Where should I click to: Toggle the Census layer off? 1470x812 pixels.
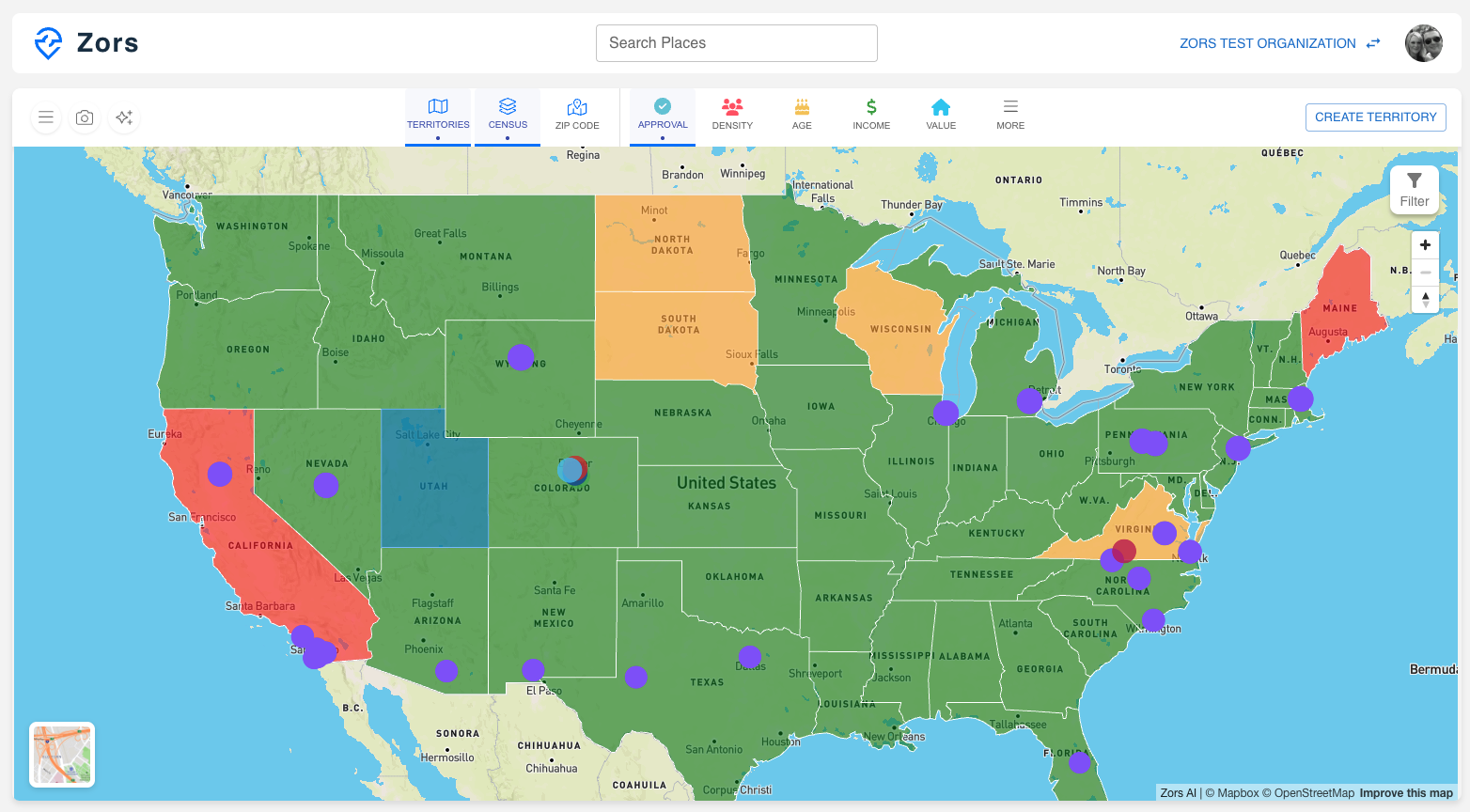508,115
